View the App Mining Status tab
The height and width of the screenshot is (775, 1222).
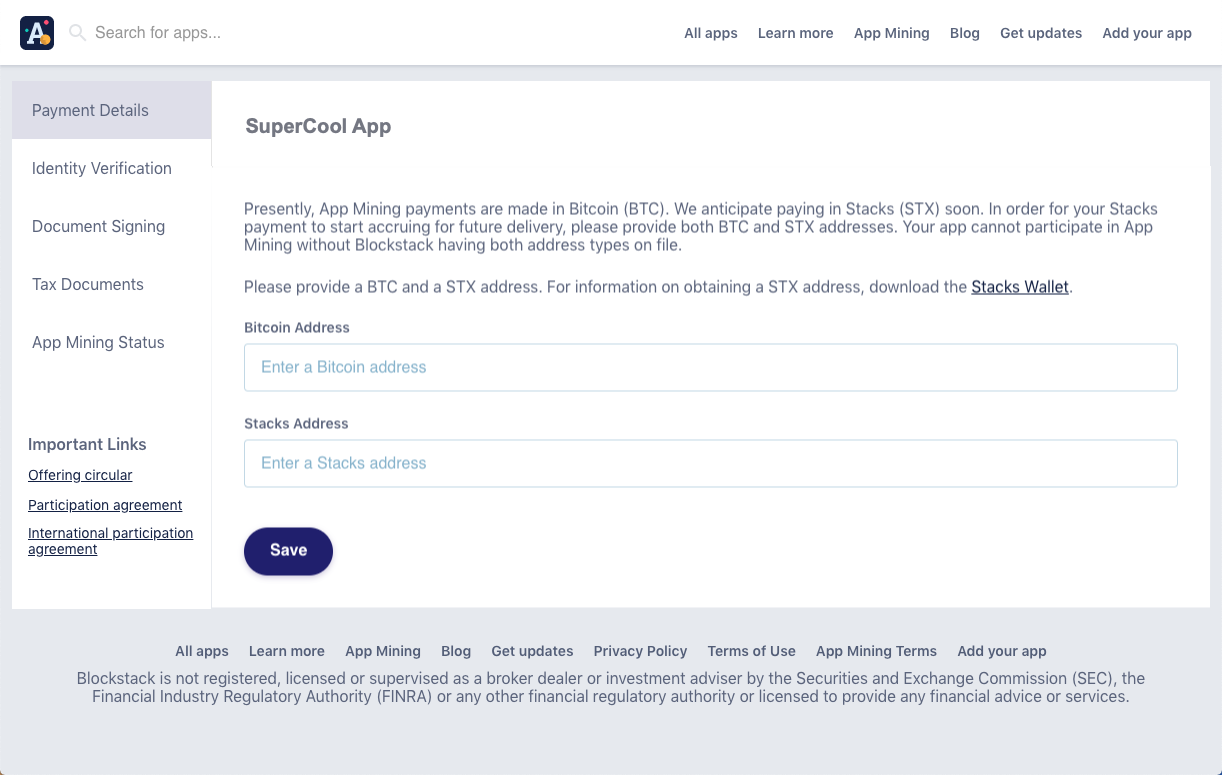point(98,342)
